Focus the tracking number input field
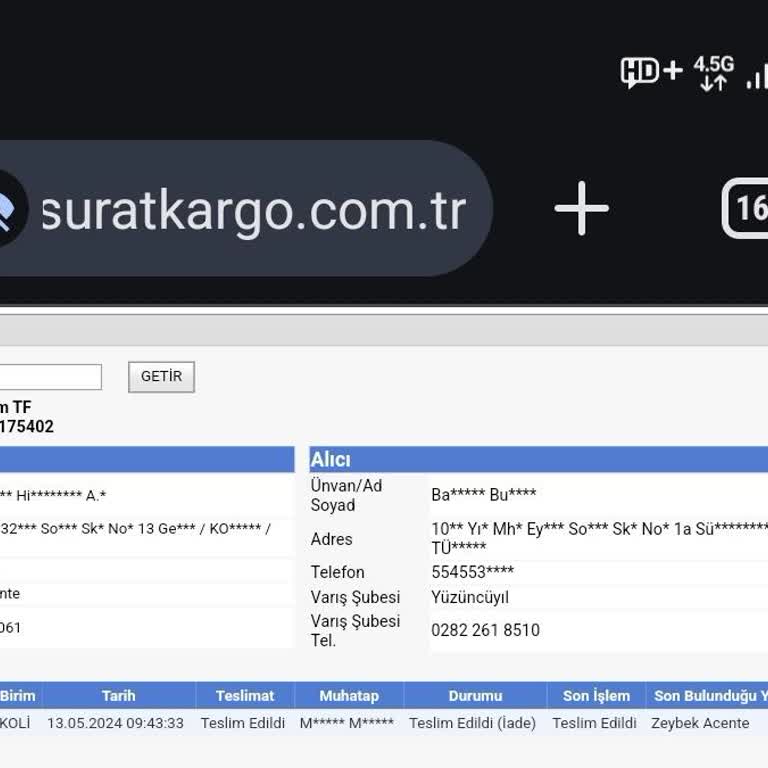Screen dimensions: 768x768 (50, 377)
